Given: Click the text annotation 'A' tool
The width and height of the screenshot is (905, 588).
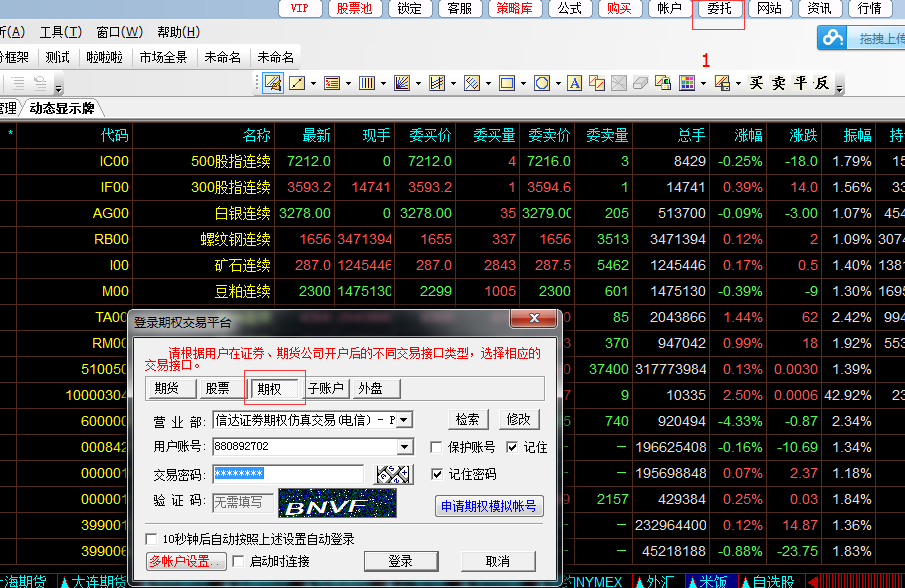Looking at the screenshot, I should tap(574, 83).
